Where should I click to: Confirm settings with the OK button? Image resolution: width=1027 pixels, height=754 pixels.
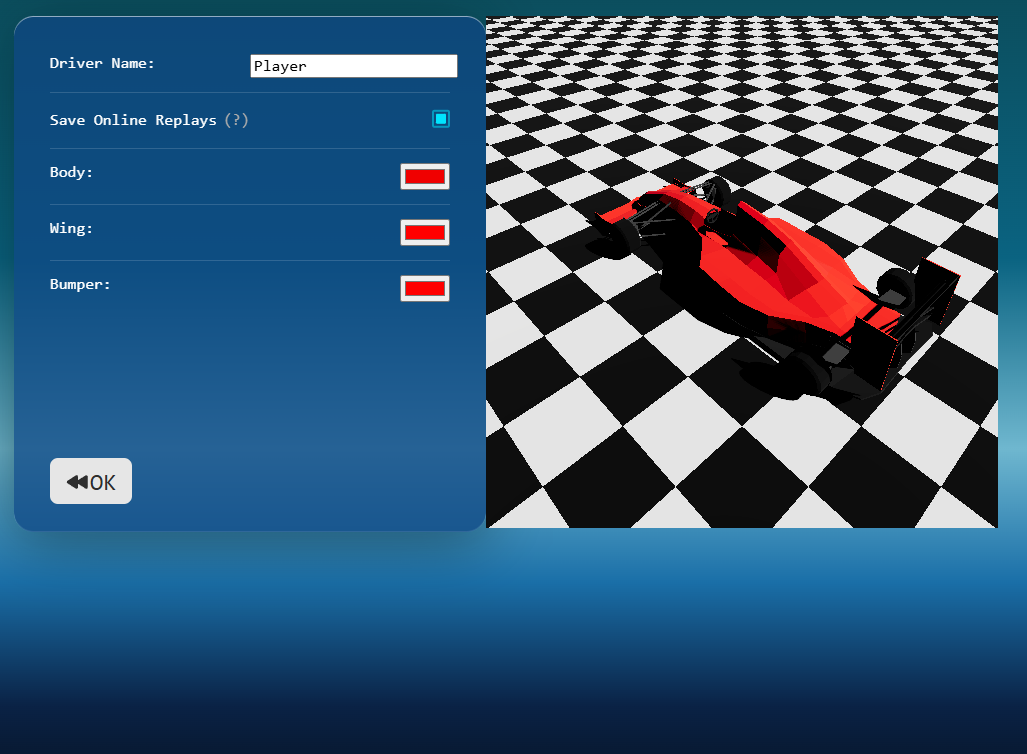(x=91, y=481)
